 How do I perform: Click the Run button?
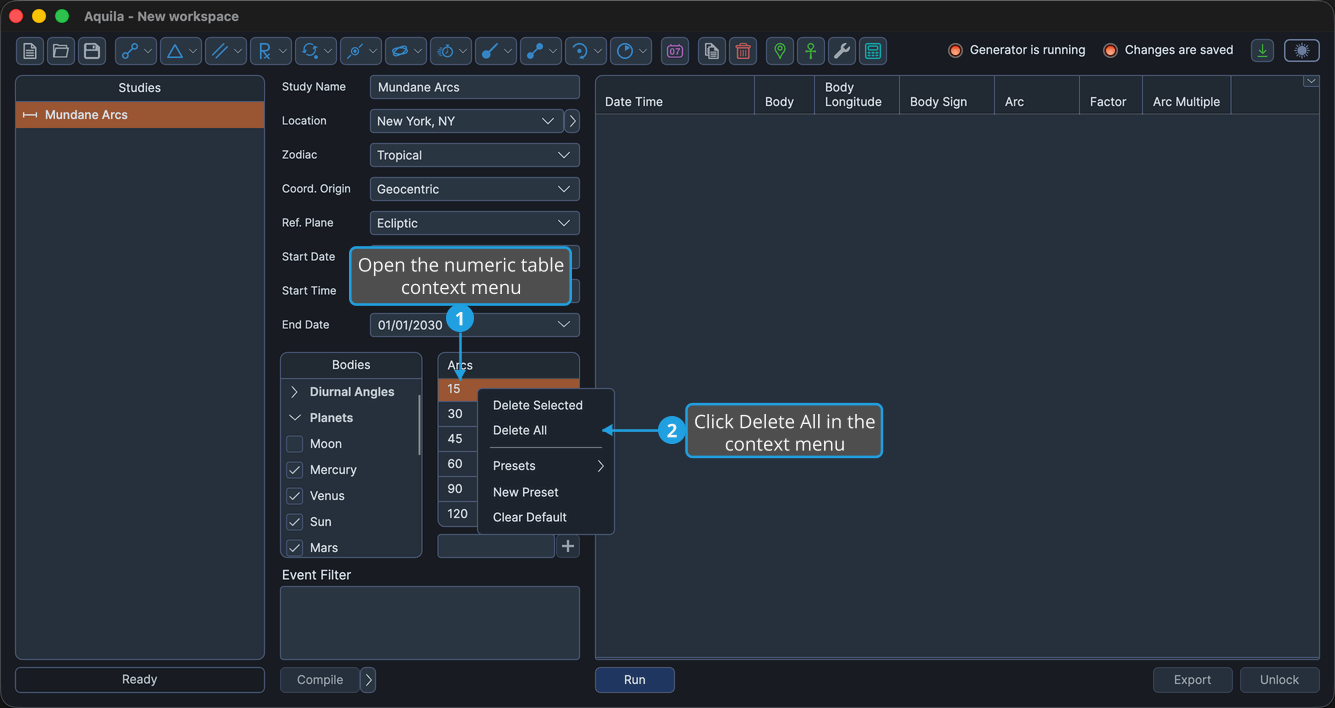click(x=635, y=680)
